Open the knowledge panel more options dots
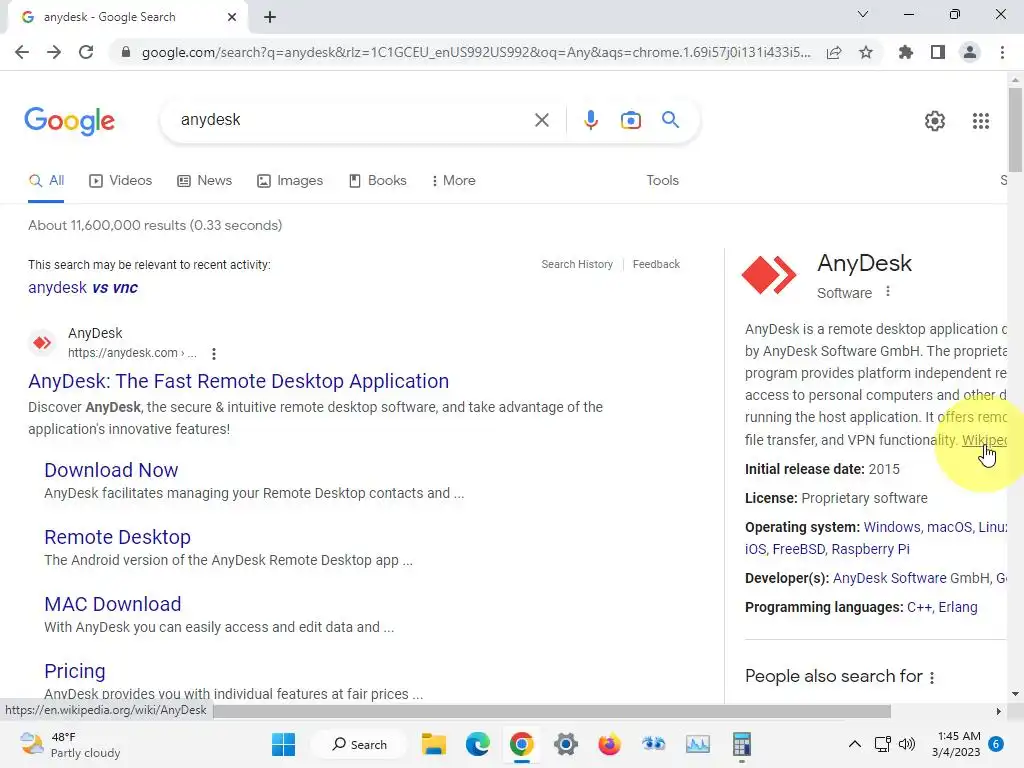1024x768 pixels. (x=888, y=292)
